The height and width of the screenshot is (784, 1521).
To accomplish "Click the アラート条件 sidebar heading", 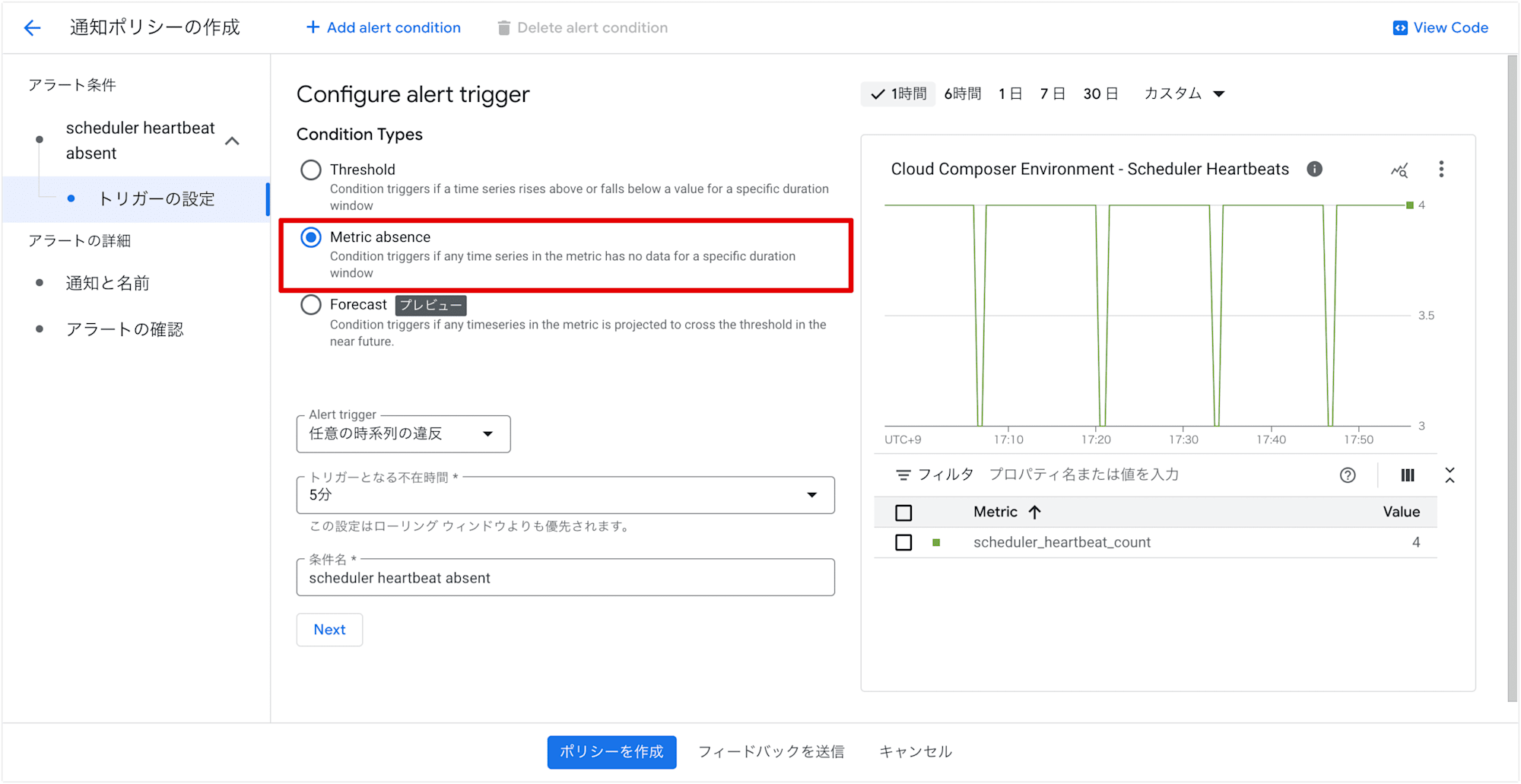I will (x=72, y=85).
